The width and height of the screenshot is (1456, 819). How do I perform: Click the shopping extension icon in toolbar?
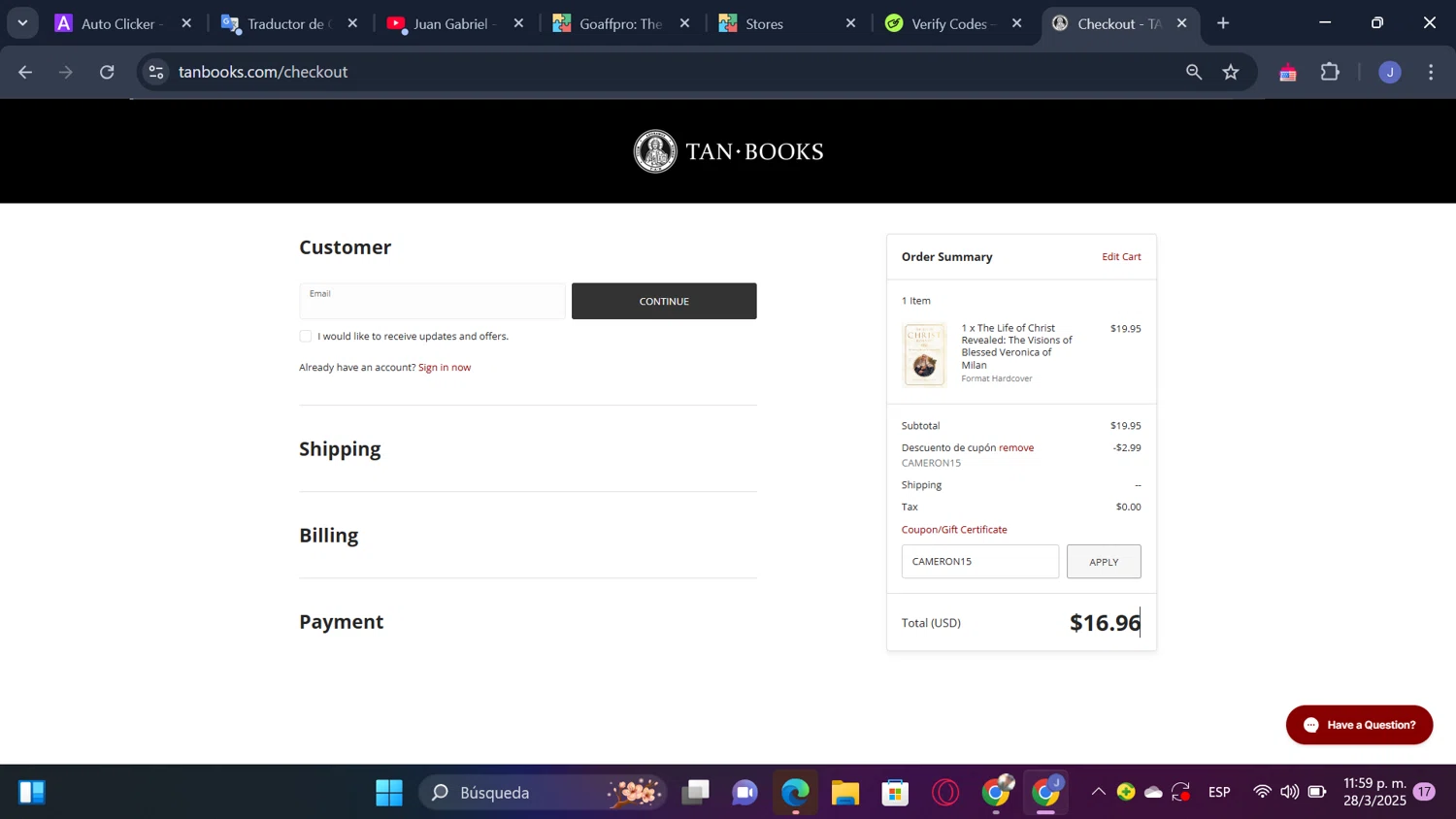pos(1288,72)
